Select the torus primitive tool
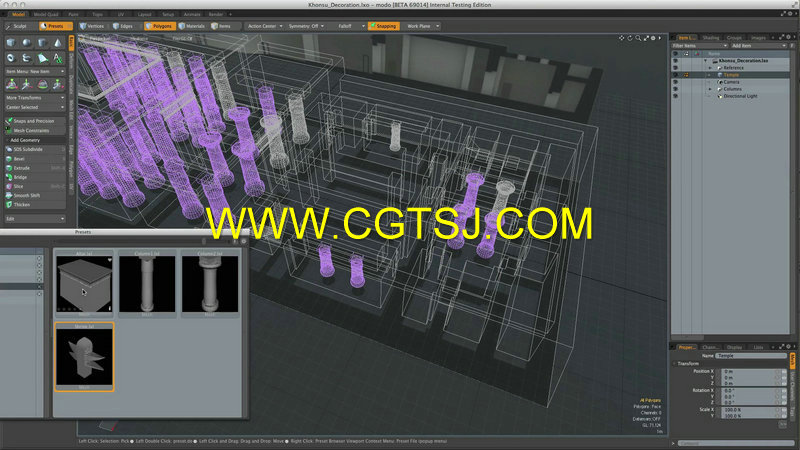Viewport: 800px width, 450px height. (11, 58)
